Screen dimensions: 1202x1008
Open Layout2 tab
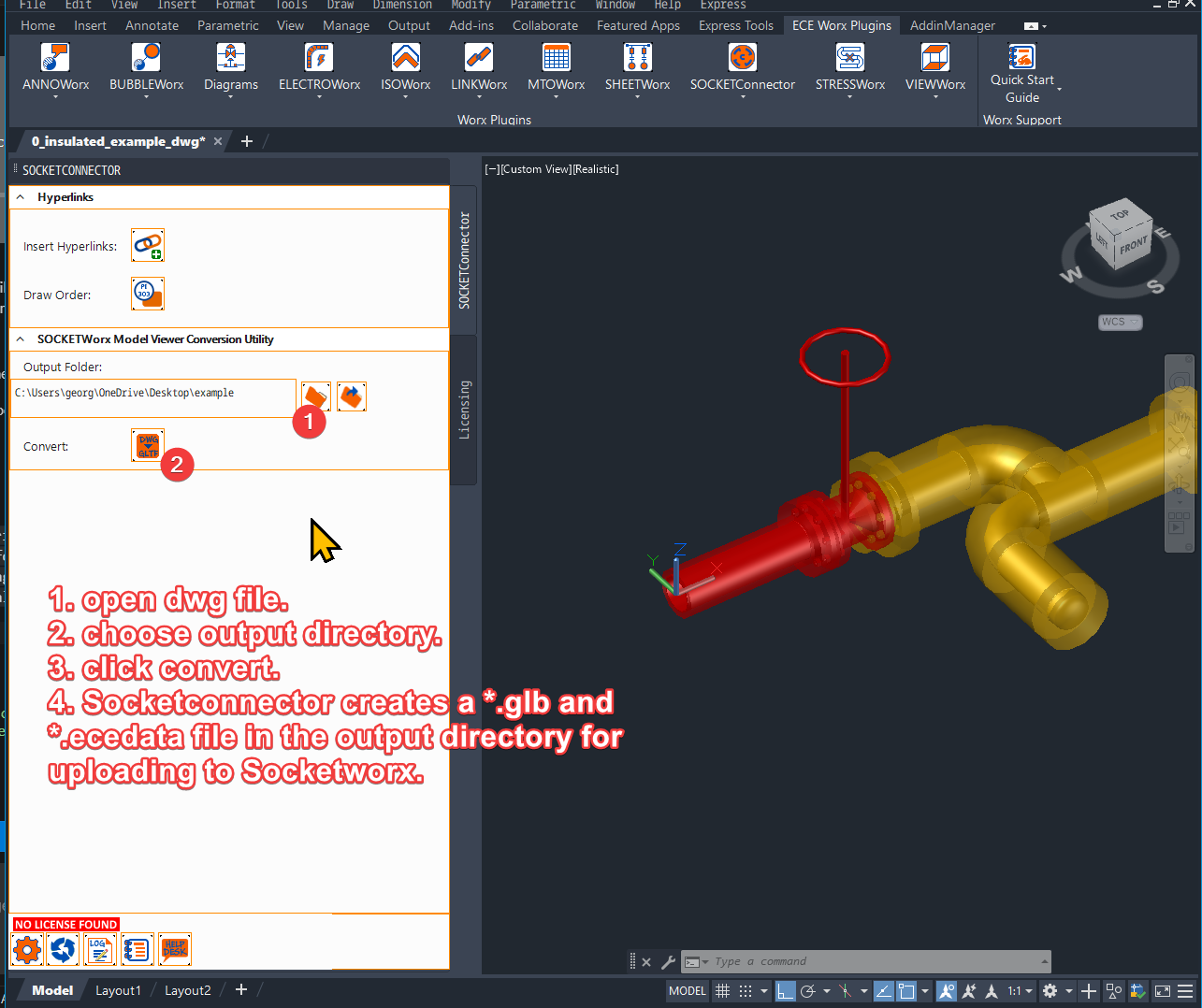tap(187, 990)
